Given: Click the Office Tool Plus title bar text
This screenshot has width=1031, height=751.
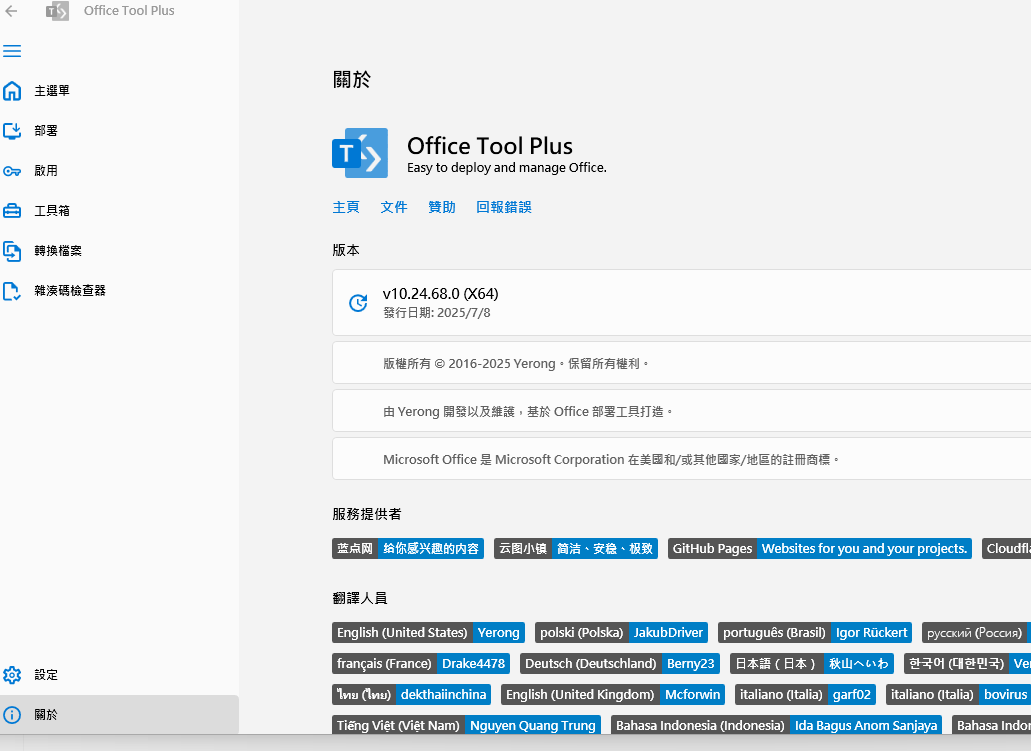Looking at the screenshot, I should [129, 11].
